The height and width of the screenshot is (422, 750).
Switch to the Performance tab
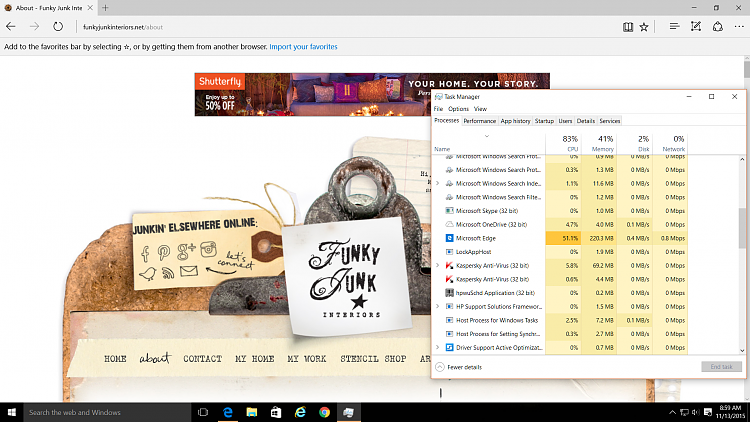pos(479,121)
